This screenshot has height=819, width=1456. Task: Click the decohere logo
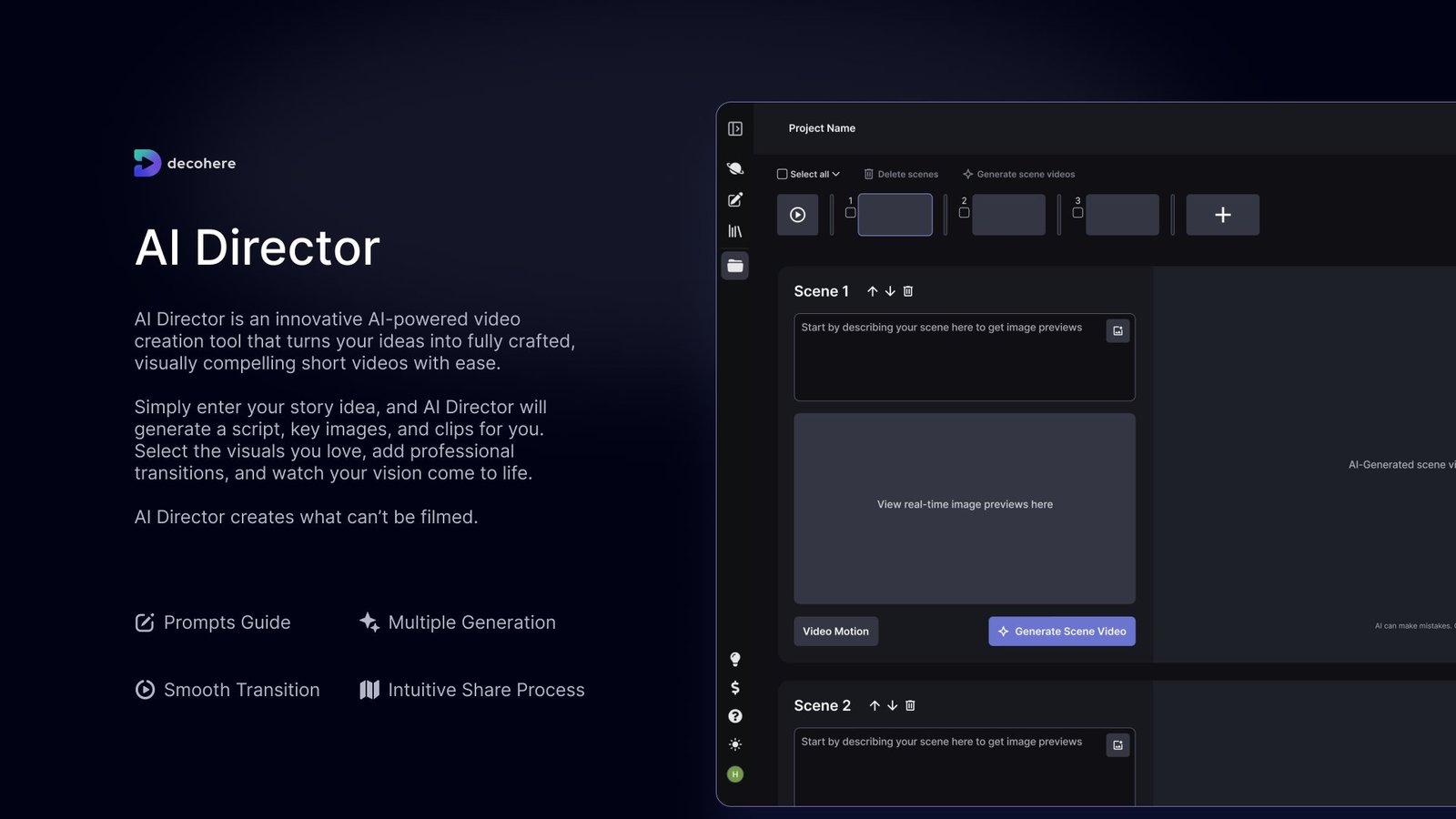click(x=185, y=163)
